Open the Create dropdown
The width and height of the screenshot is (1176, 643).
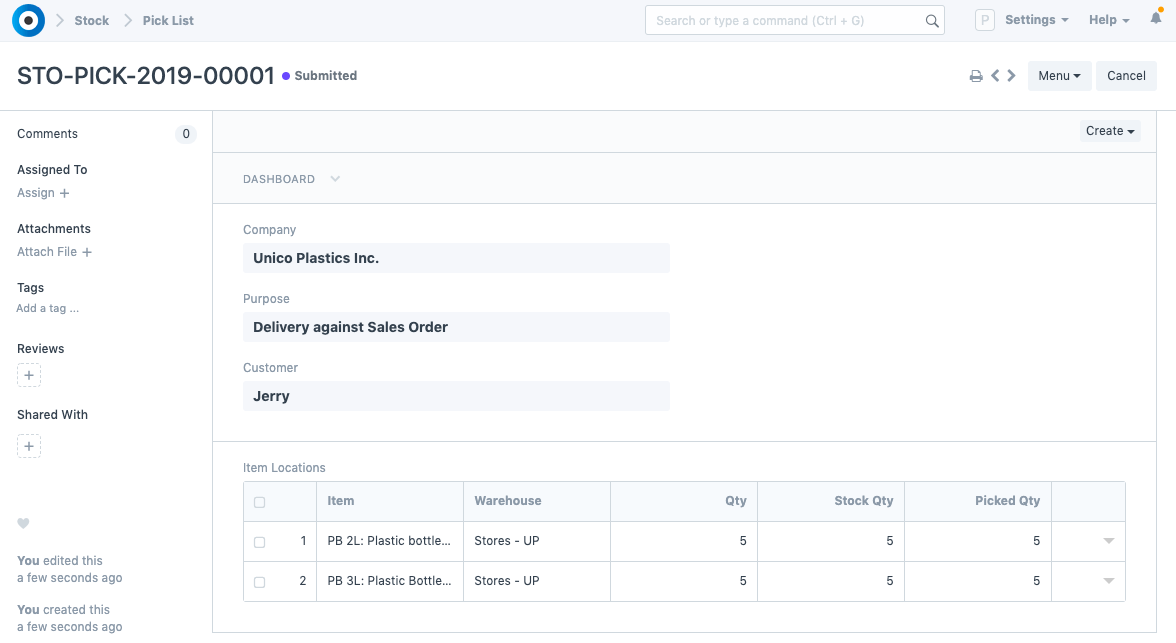[x=1110, y=131]
